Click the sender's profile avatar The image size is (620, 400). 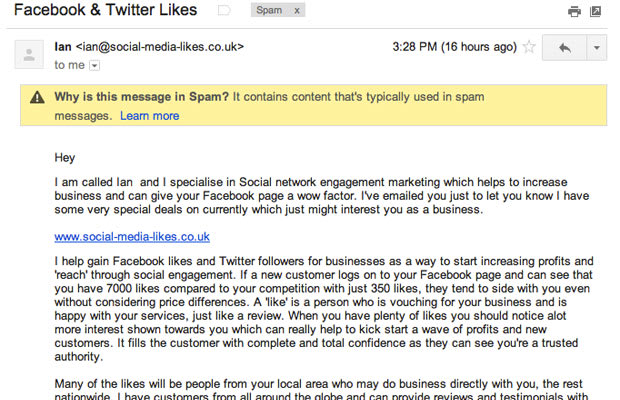tap(29, 54)
